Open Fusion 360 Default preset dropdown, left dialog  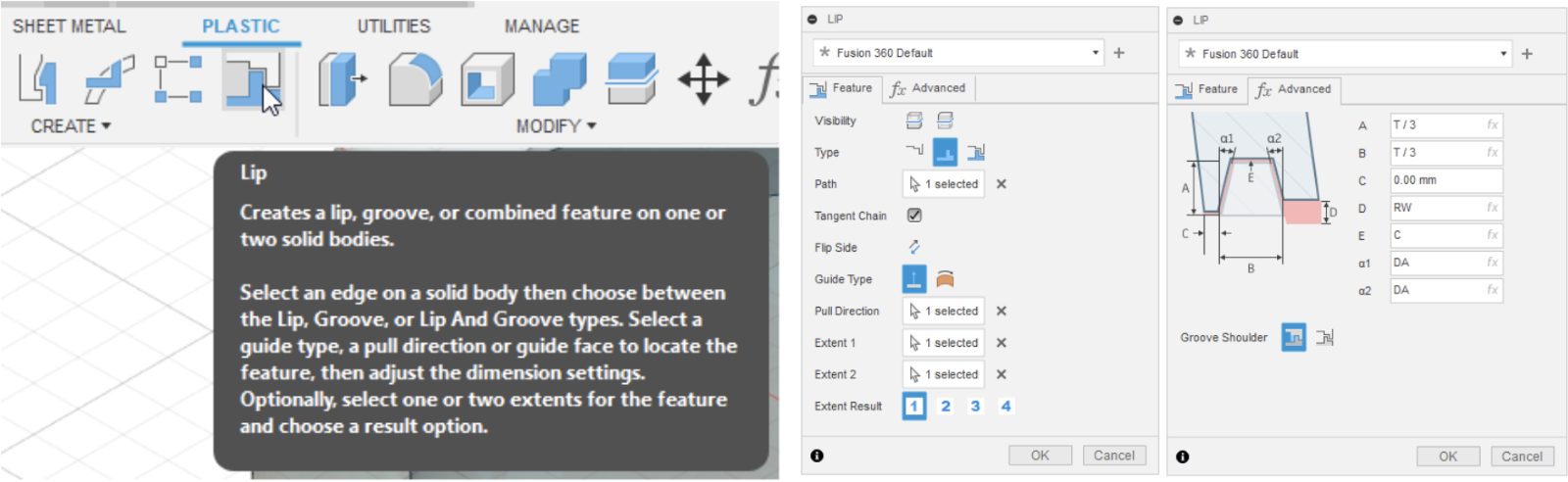click(958, 53)
